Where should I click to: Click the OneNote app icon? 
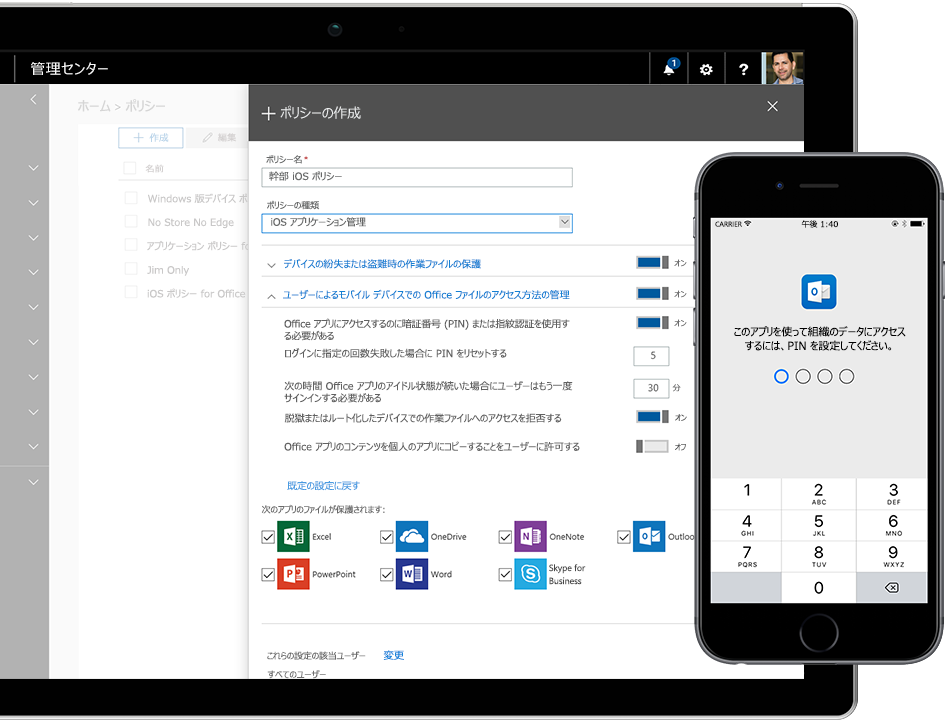click(530, 536)
